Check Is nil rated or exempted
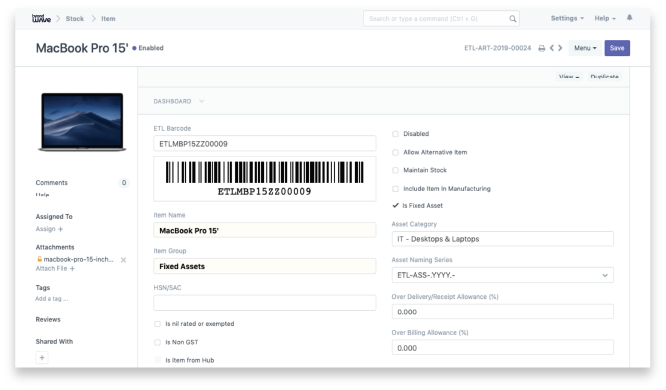This screenshot has height=390, width=666. tap(157, 324)
